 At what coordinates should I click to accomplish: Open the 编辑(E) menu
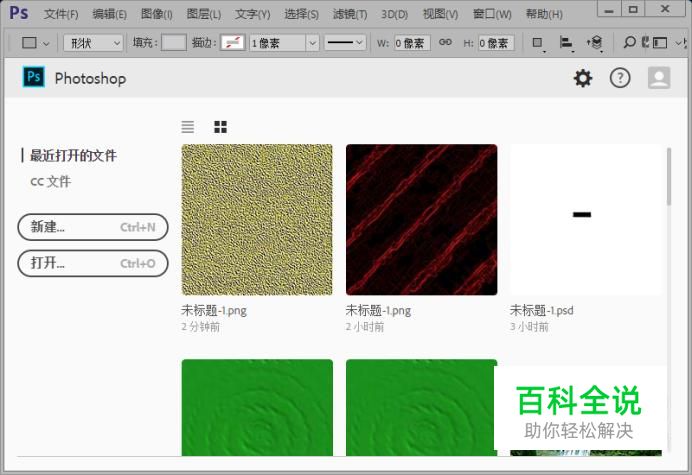coord(109,14)
